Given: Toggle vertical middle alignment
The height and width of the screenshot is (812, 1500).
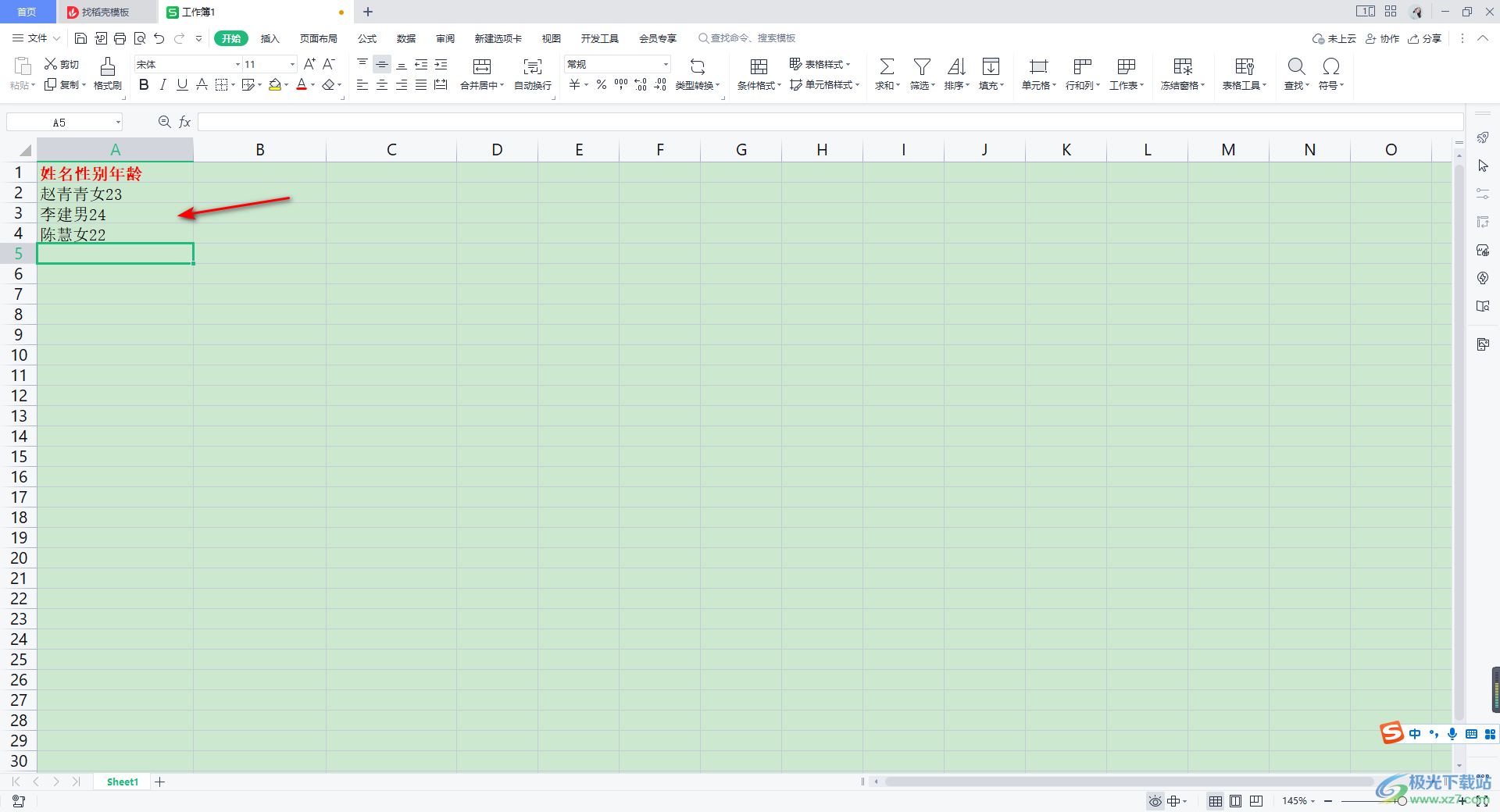Looking at the screenshot, I should (x=382, y=64).
